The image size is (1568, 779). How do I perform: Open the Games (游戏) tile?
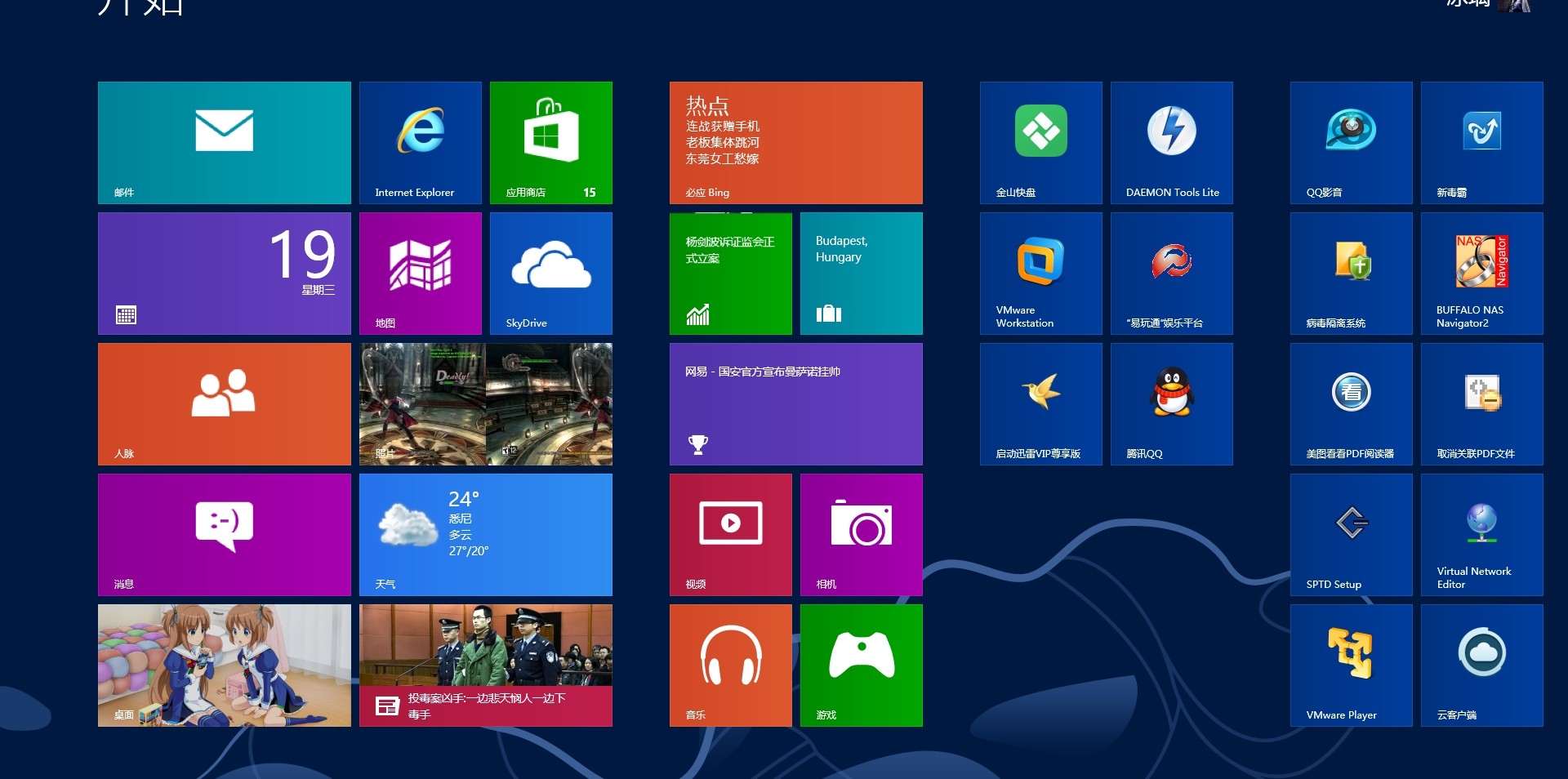point(862,665)
